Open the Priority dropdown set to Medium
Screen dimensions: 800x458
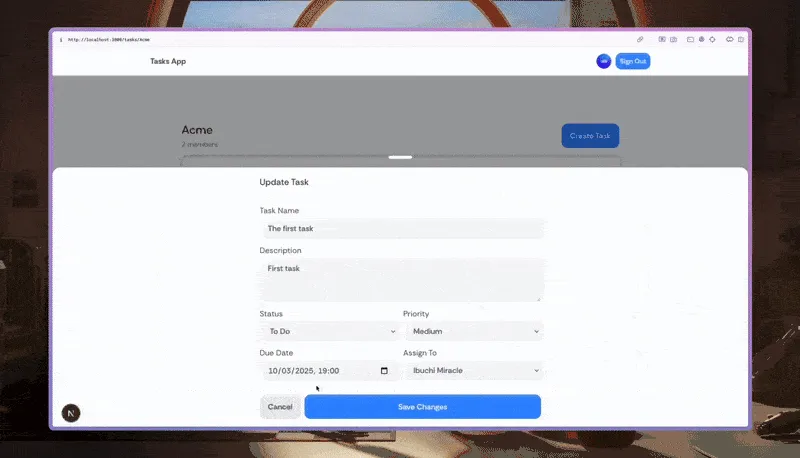click(x=471, y=331)
